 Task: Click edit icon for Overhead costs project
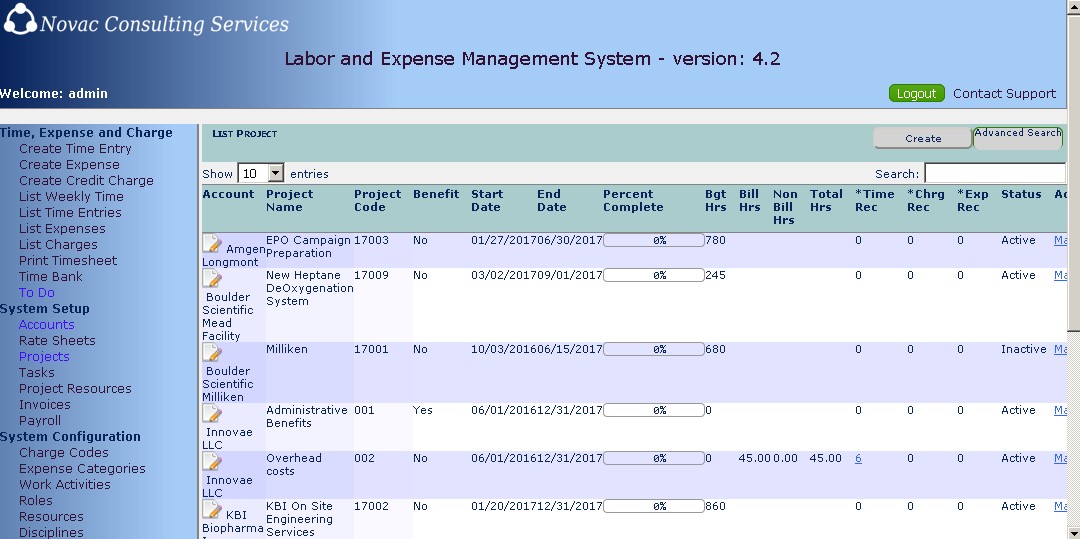(x=212, y=462)
